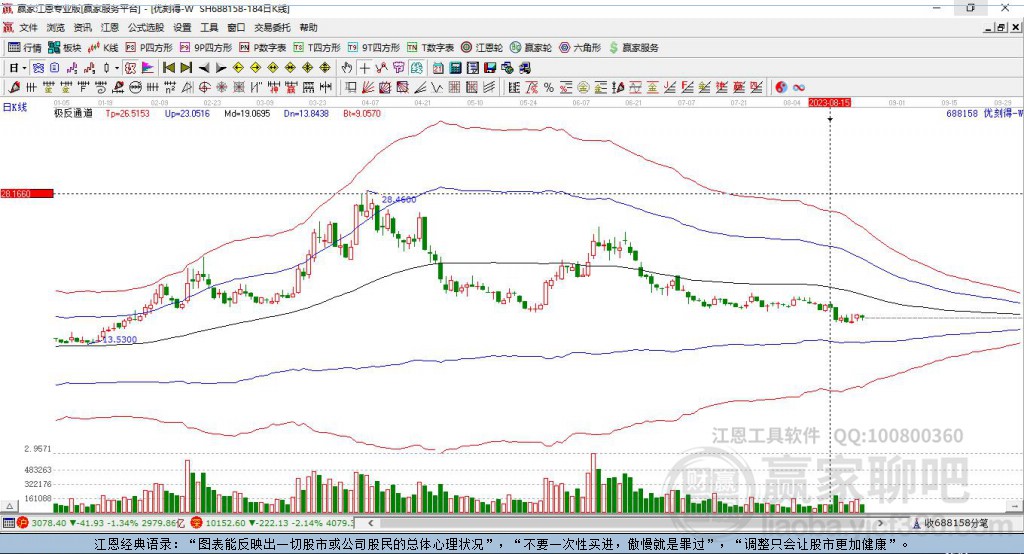Open 赢家服务 service page
This screenshot has width=1024, height=554.
pyautogui.click(x=633, y=48)
